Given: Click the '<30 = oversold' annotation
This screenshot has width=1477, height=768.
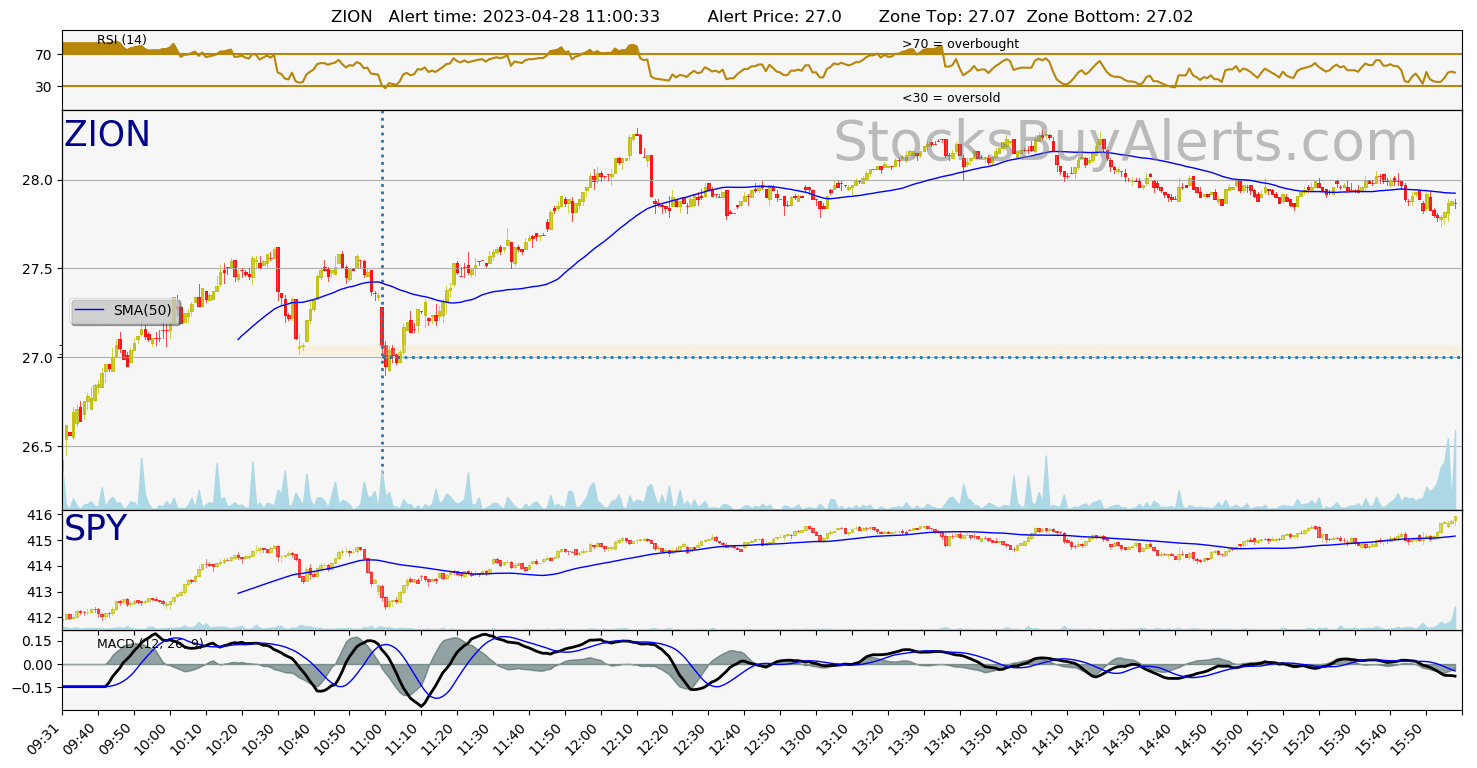Looking at the screenshot, I should [950, 98].
